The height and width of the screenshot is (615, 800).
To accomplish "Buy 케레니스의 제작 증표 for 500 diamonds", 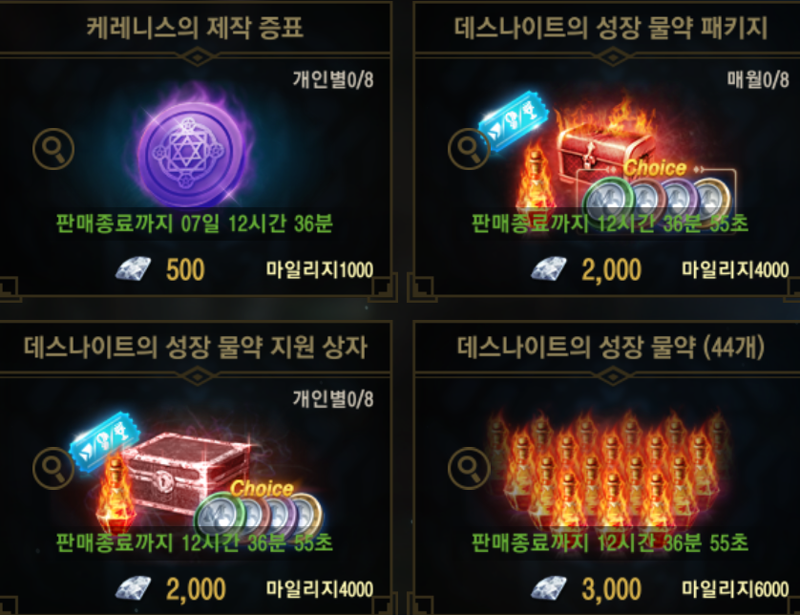I will point(185,269).
